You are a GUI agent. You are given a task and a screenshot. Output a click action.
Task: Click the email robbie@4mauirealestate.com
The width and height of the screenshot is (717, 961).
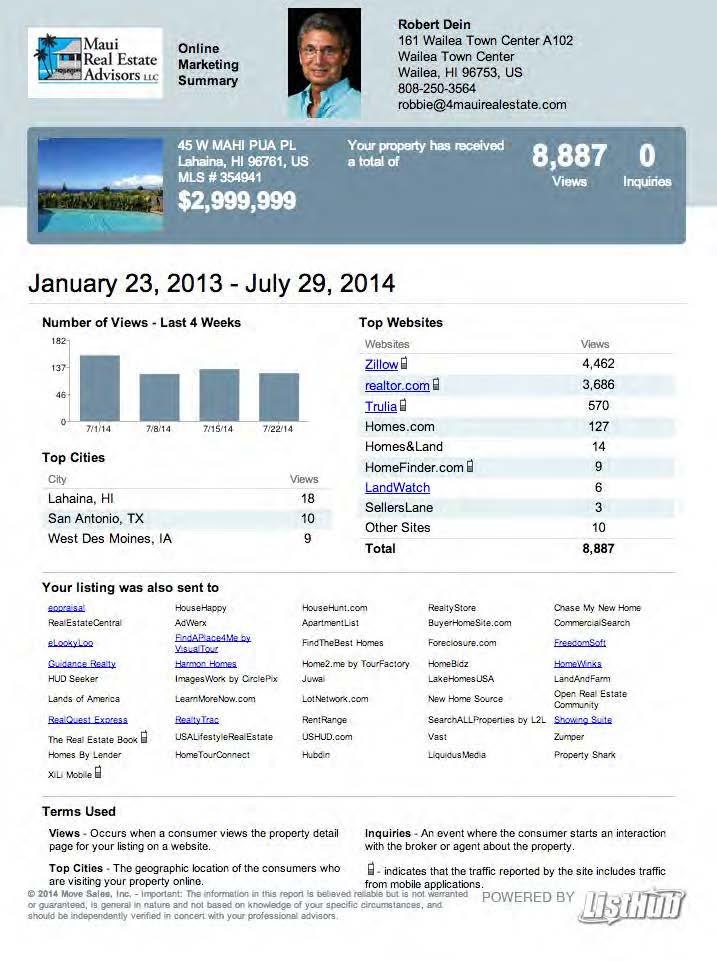click(482, 105)
